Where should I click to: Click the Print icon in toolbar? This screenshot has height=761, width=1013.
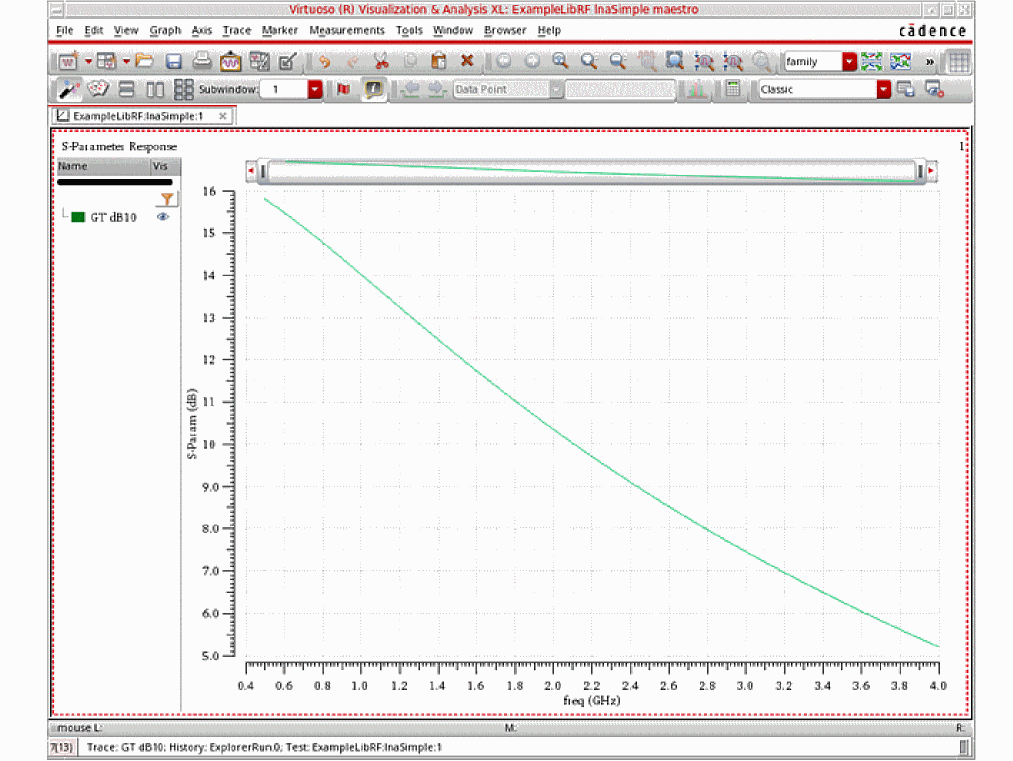tap(201, 61)
